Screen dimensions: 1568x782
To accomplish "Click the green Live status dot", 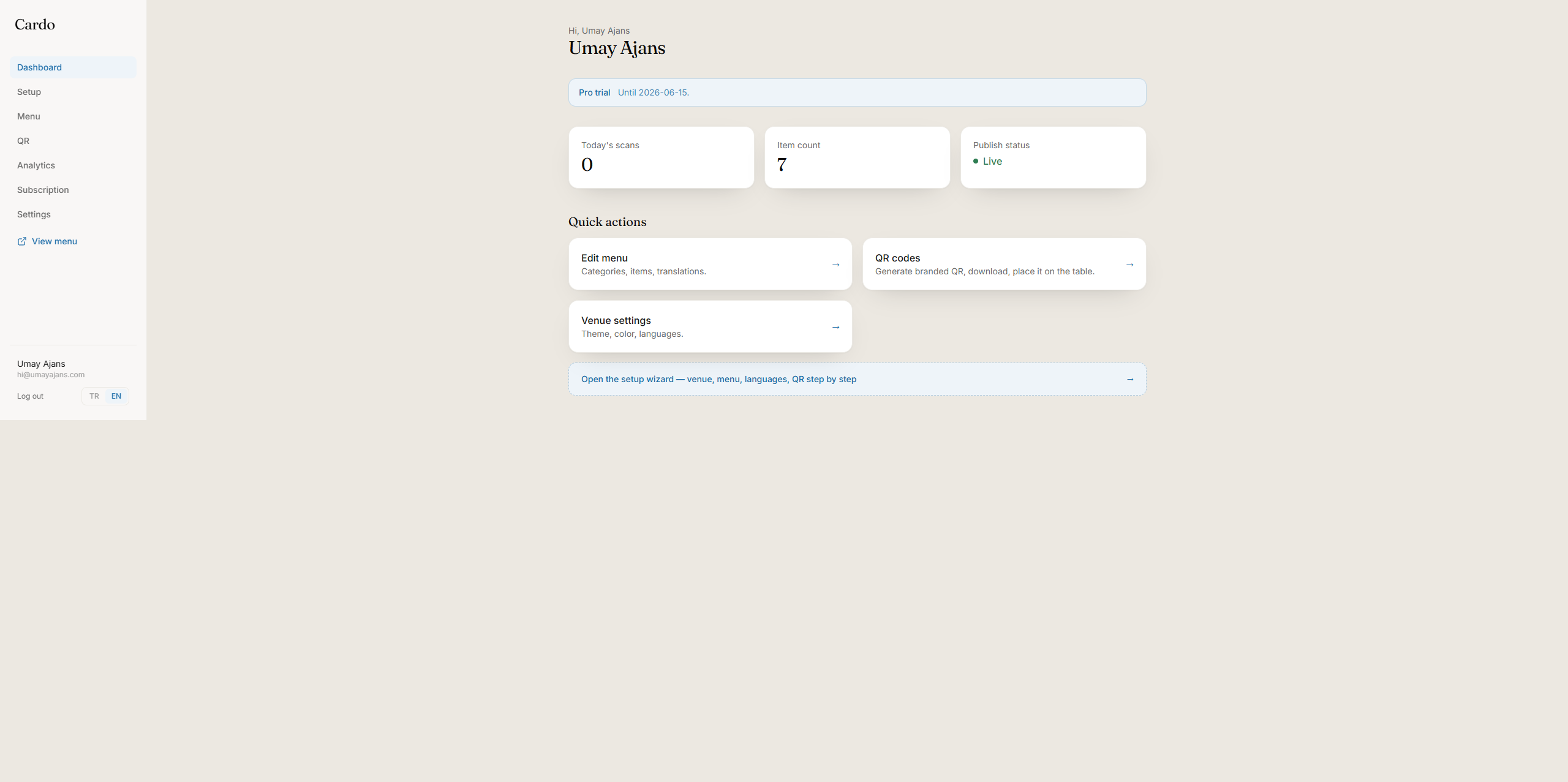I will tap(976, 161).
